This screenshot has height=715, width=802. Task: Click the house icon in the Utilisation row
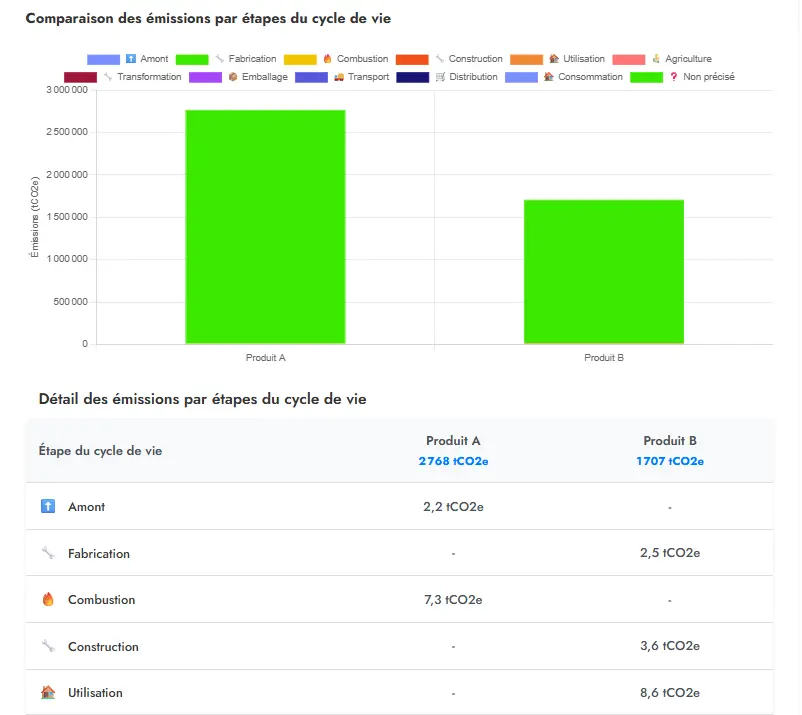coord(48,693)
